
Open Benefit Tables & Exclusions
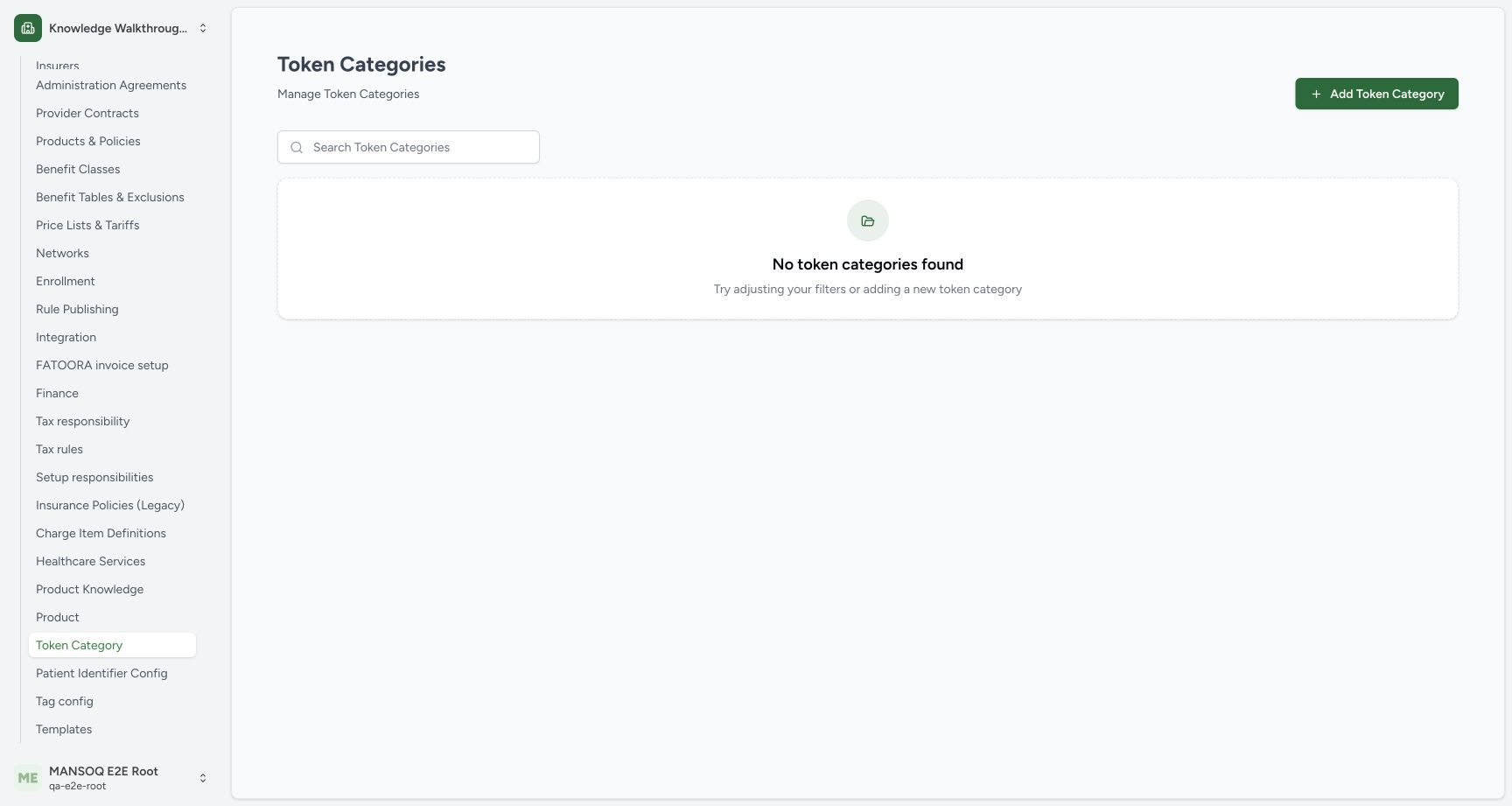point(112,197)
